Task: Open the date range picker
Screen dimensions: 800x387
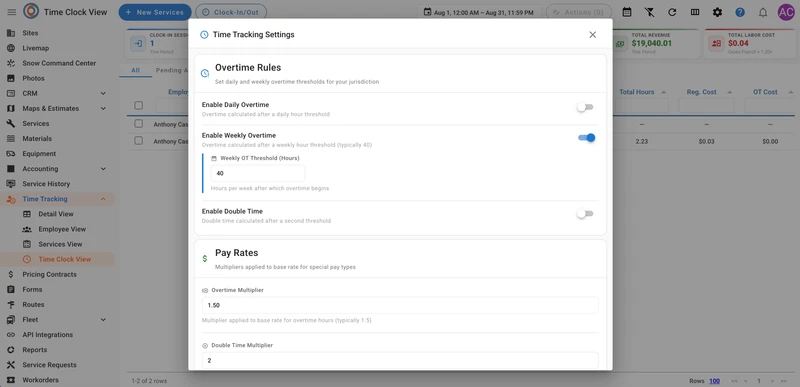Action: point(479,12)
